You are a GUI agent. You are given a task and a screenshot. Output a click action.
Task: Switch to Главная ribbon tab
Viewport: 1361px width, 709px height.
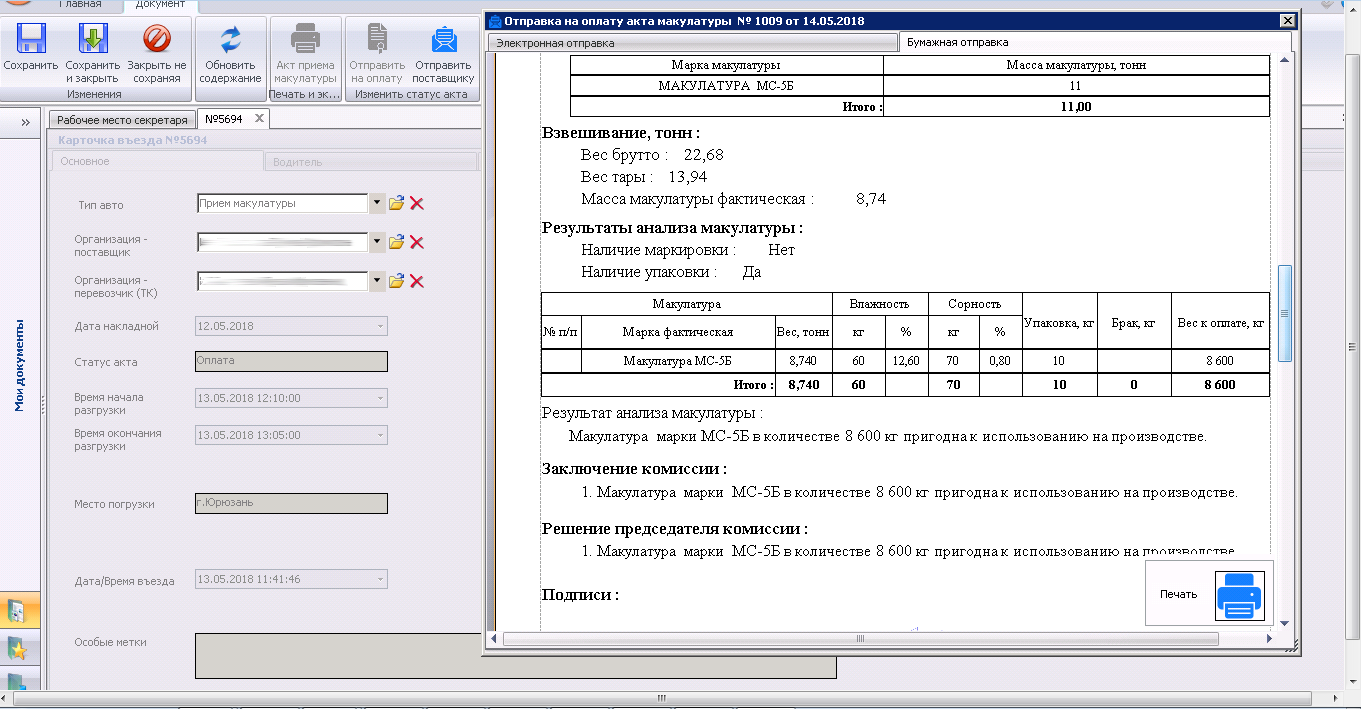[80, 5]
